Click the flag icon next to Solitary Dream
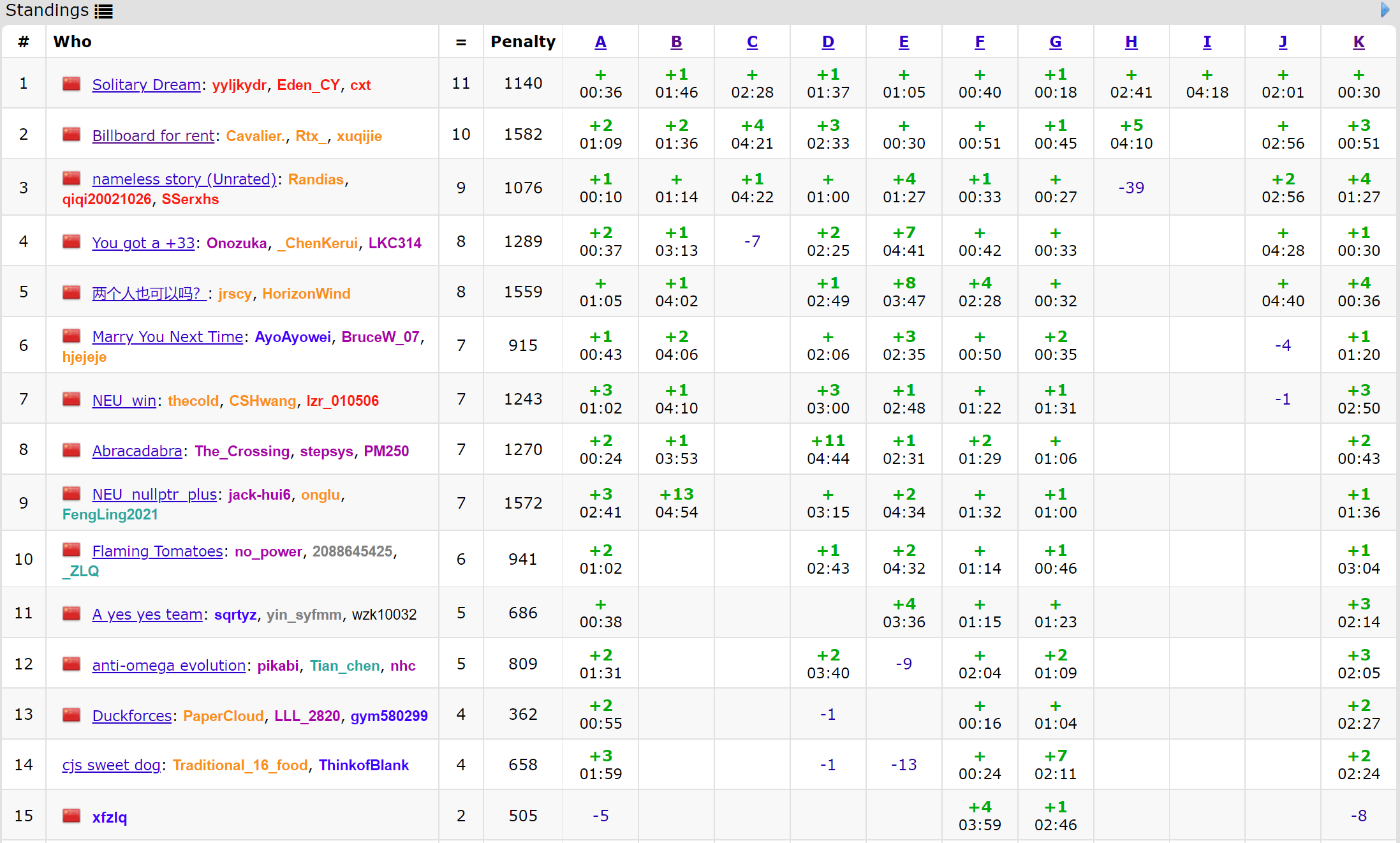Image resolution: width=1400 pixels, height=843 pixels. [x=71, y=84]
